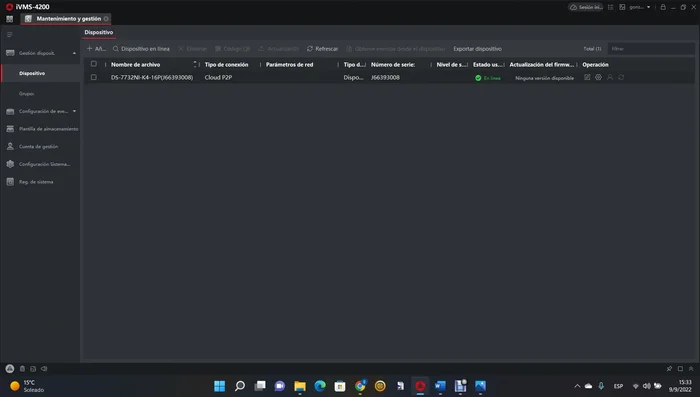Collapse the Gestión disposit. section

[74, 53]
